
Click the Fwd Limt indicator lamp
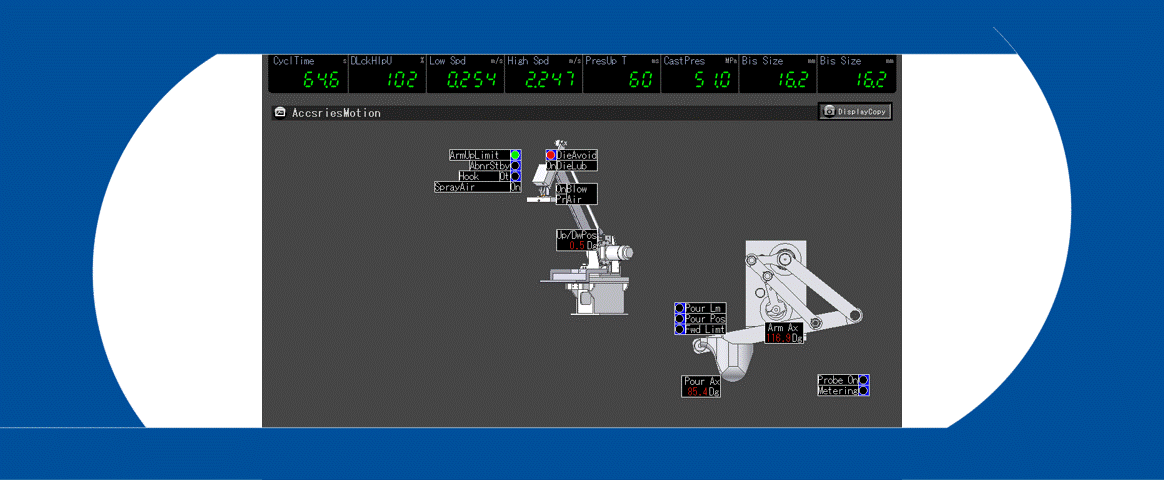point(679,329)
